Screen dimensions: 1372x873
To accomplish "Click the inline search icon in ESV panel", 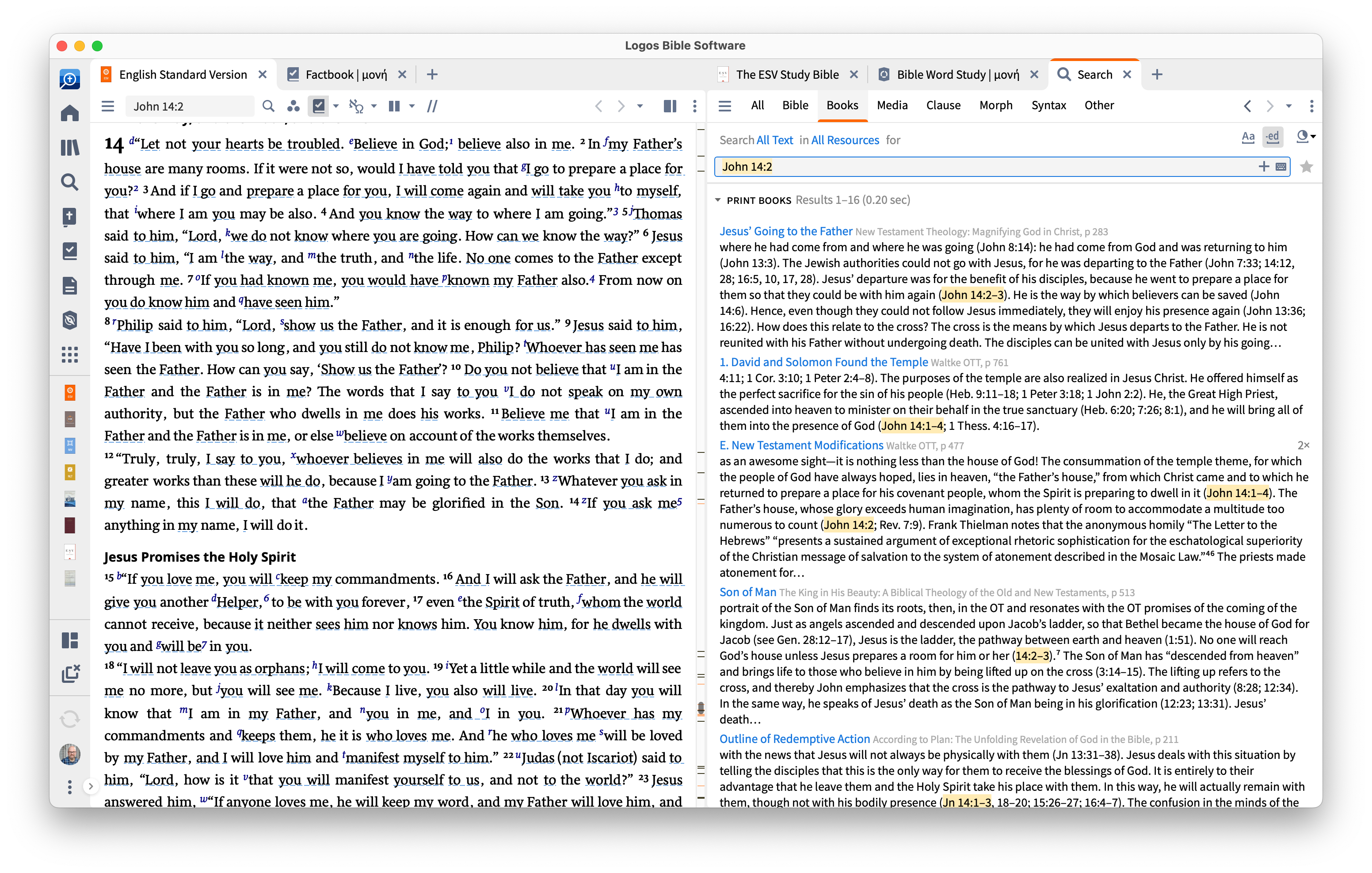I will pyautogui.click(x=268, y=106).
